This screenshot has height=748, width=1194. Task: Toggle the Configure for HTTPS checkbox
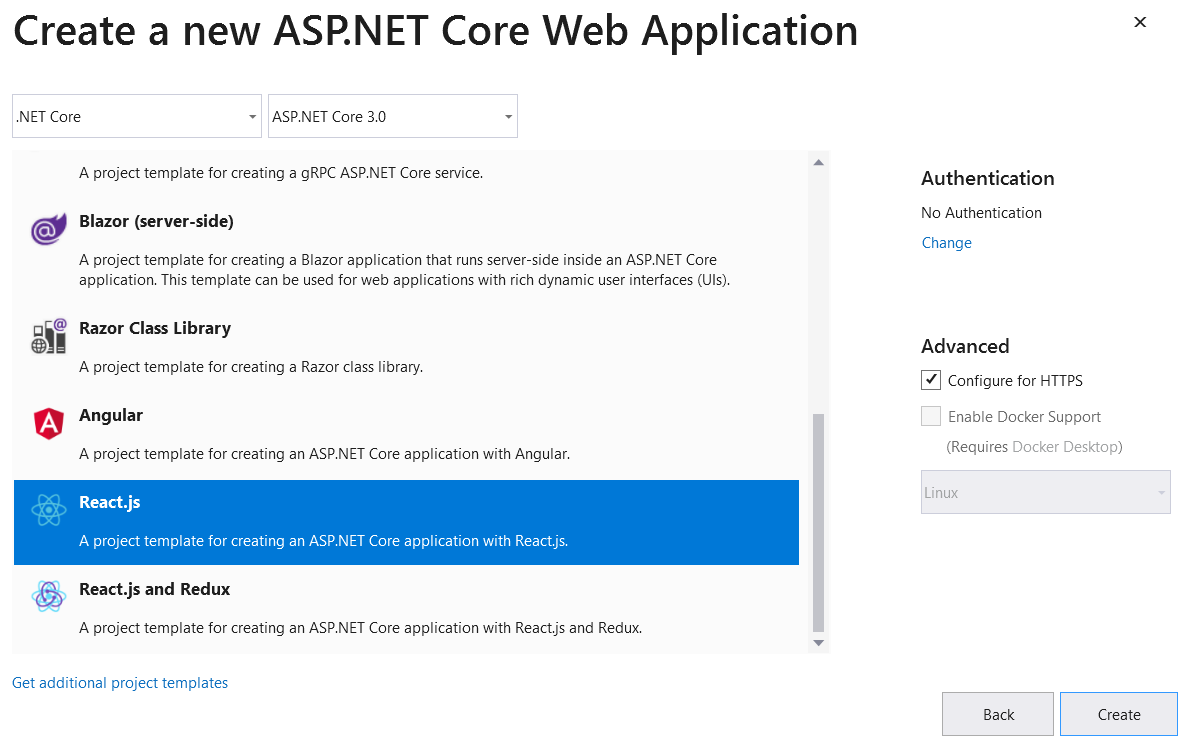tap(931, 381)
